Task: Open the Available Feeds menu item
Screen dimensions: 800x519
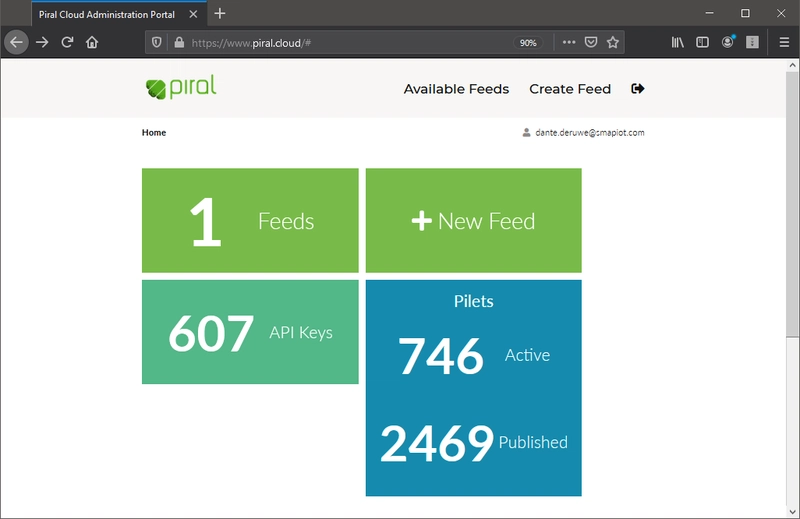Action: point(456,89)
